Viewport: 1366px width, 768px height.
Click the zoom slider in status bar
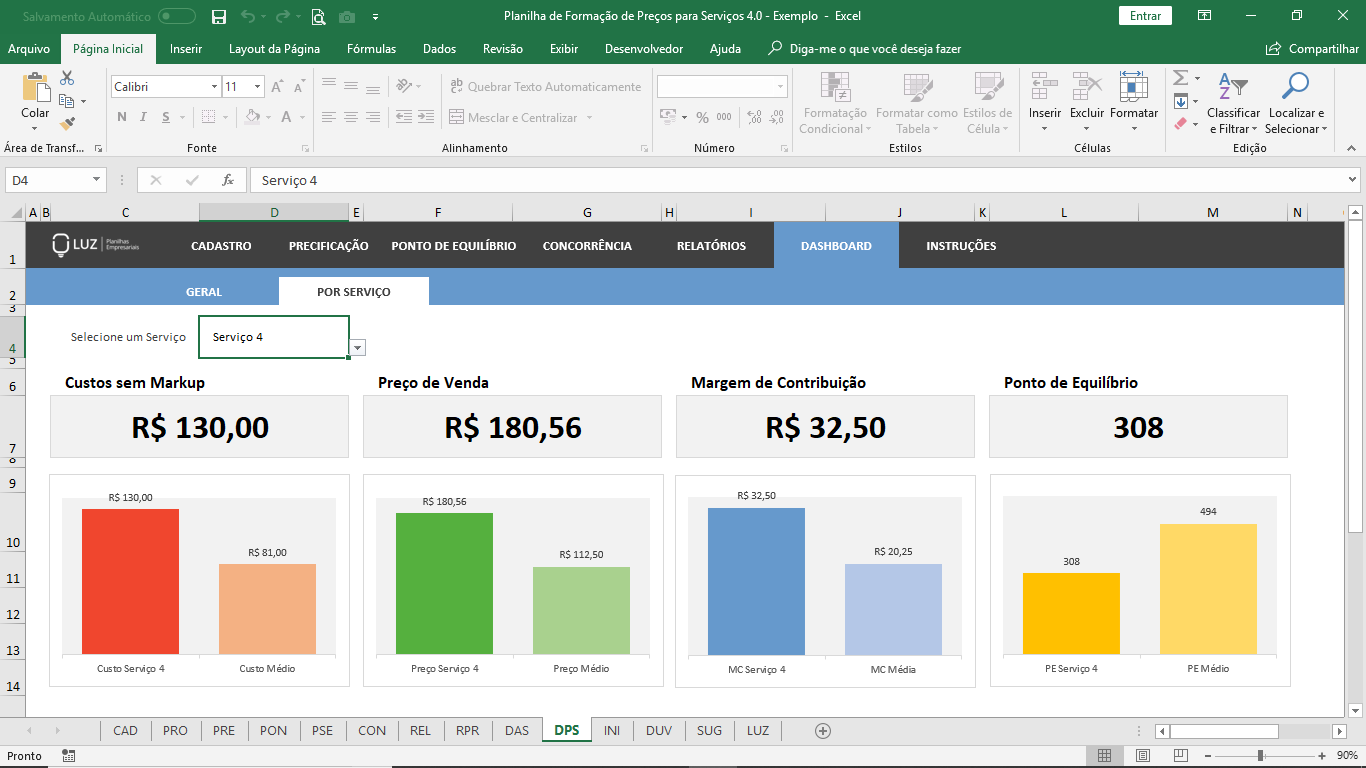click(1260, 755)
